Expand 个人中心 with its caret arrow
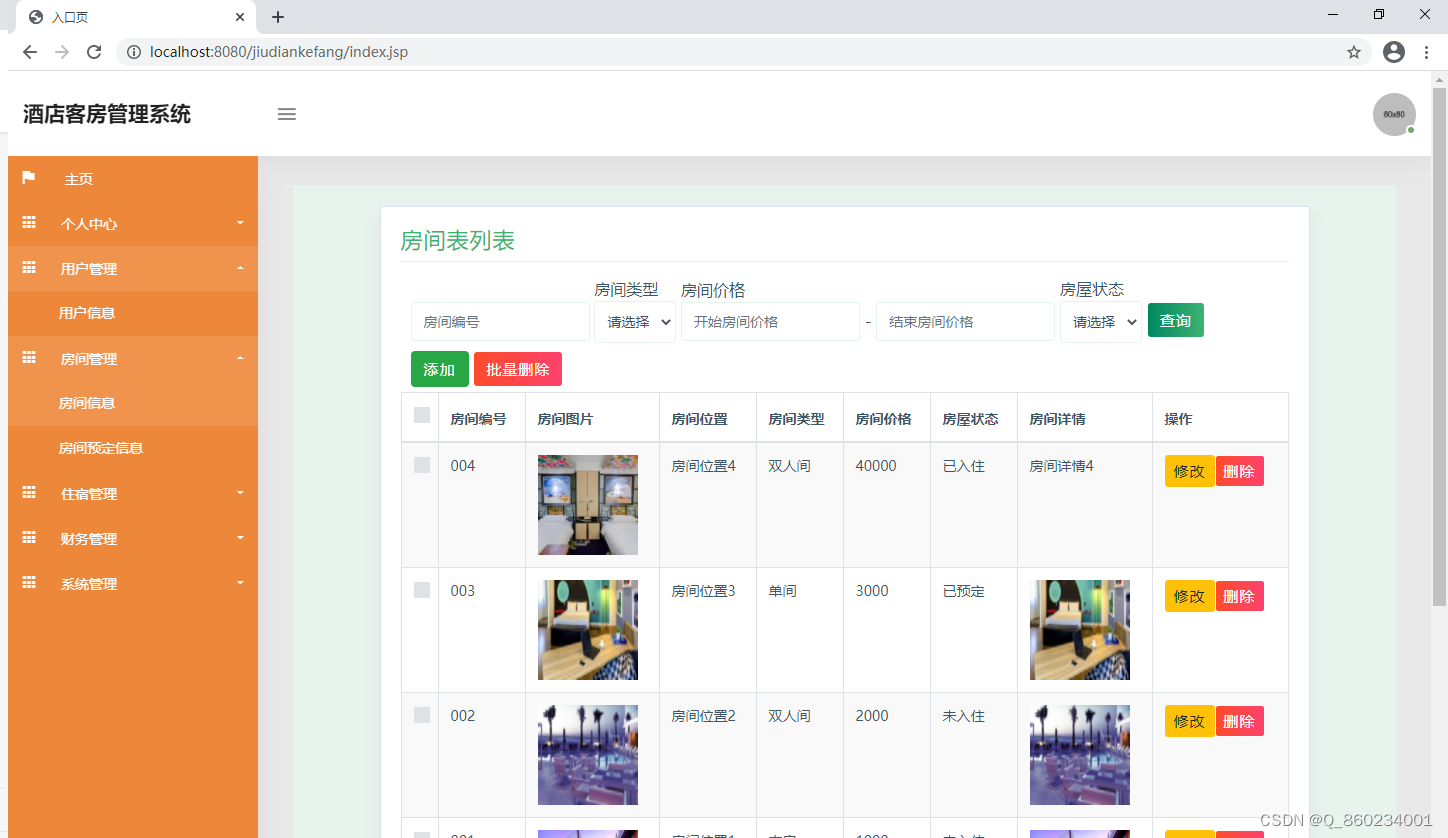The width and height of the screenshot is (1448, 838). click(240, 223)
